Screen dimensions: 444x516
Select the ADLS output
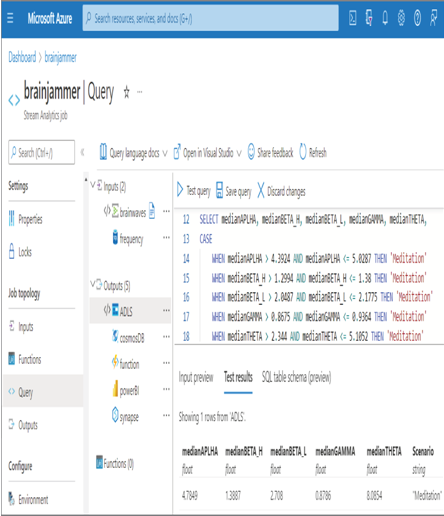click(x=130, y=310)
